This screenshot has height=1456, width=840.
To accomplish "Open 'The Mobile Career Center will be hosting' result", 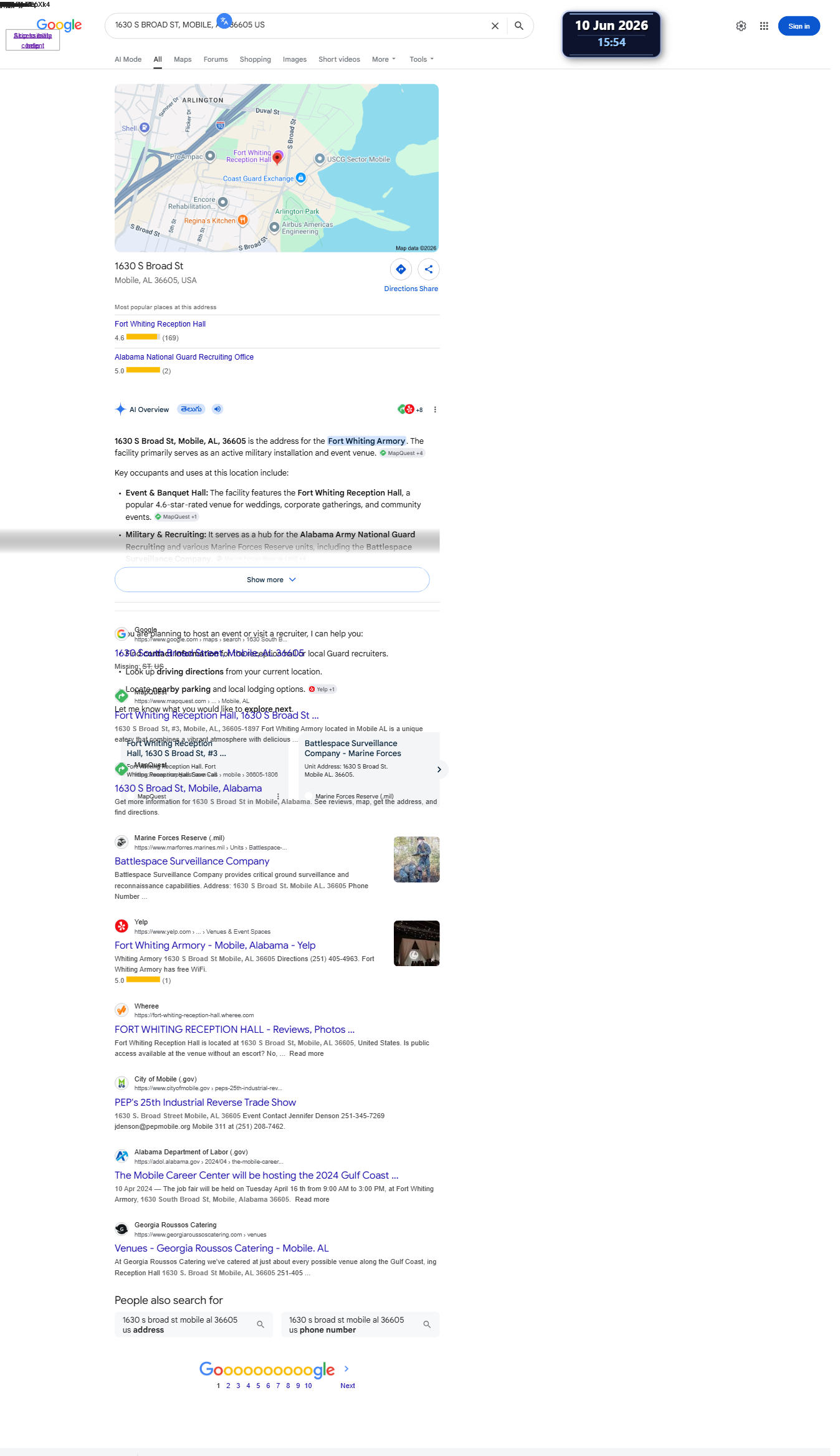I will 257,1176.
